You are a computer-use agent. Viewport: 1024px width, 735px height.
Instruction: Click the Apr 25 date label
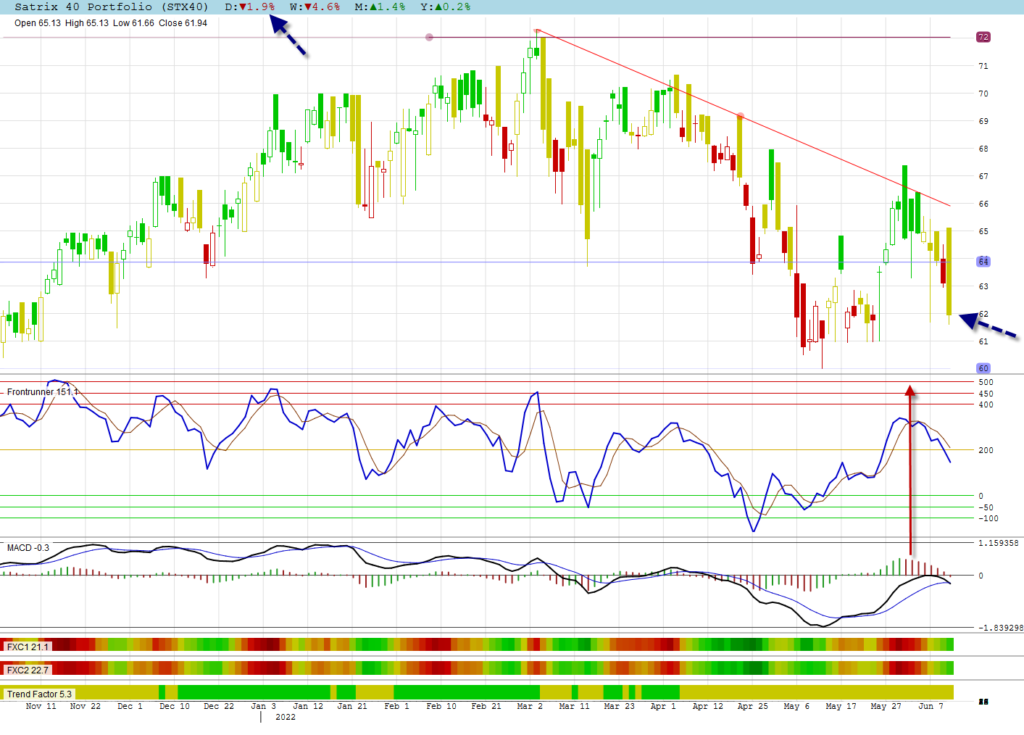point(752,706)
